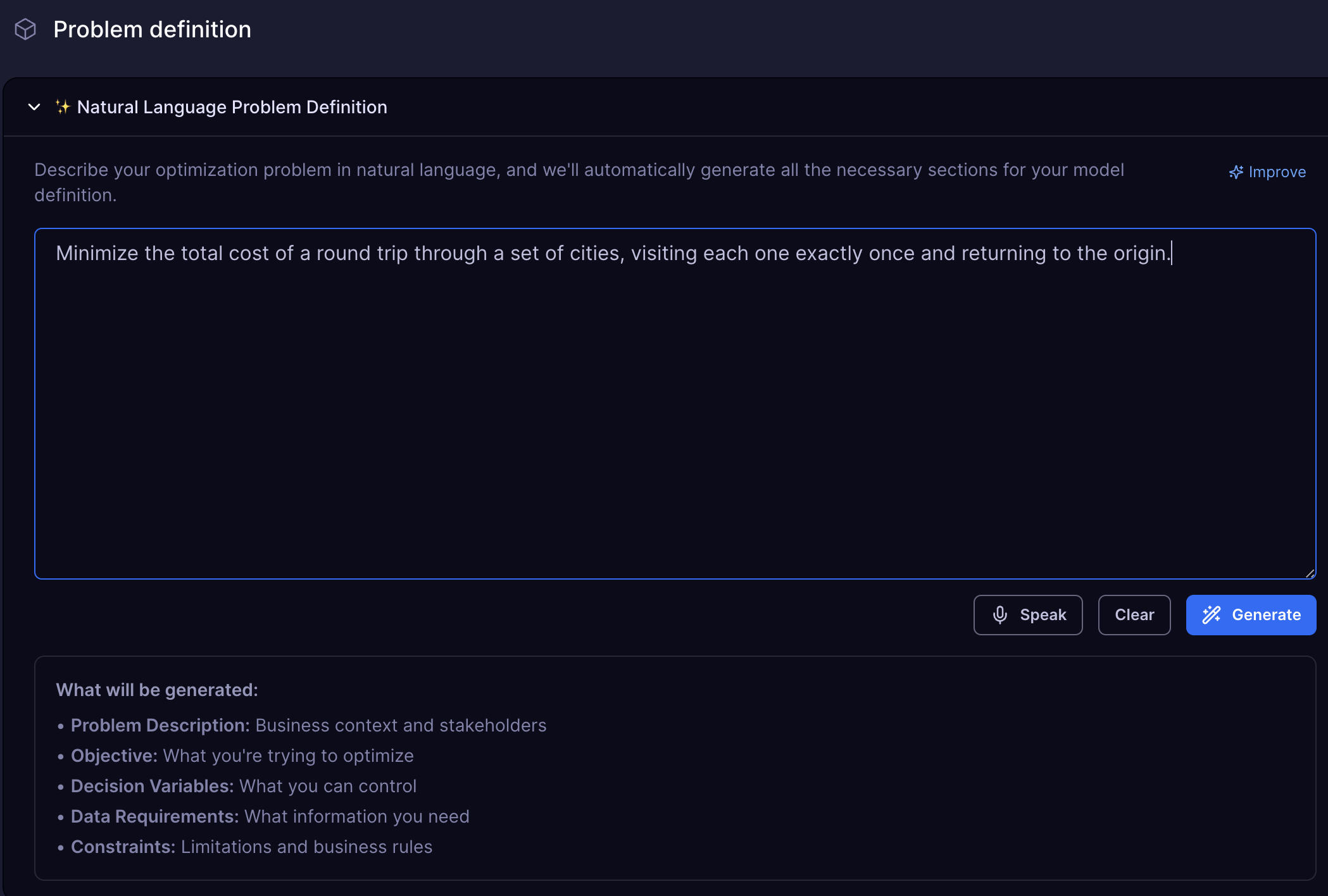Click Clear to empty the description
This screenshot has height=896, width=1328.
pos(1134,614)
